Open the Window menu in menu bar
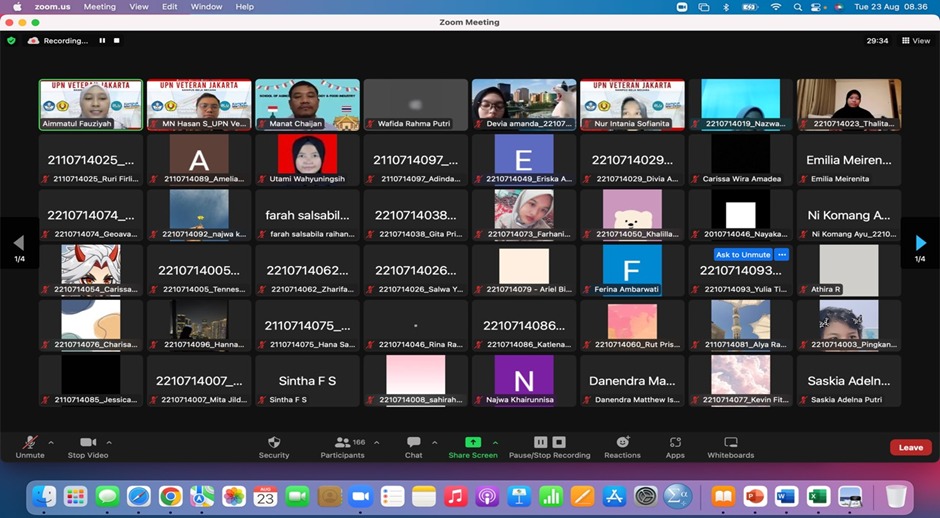 [x=206, y=6]
